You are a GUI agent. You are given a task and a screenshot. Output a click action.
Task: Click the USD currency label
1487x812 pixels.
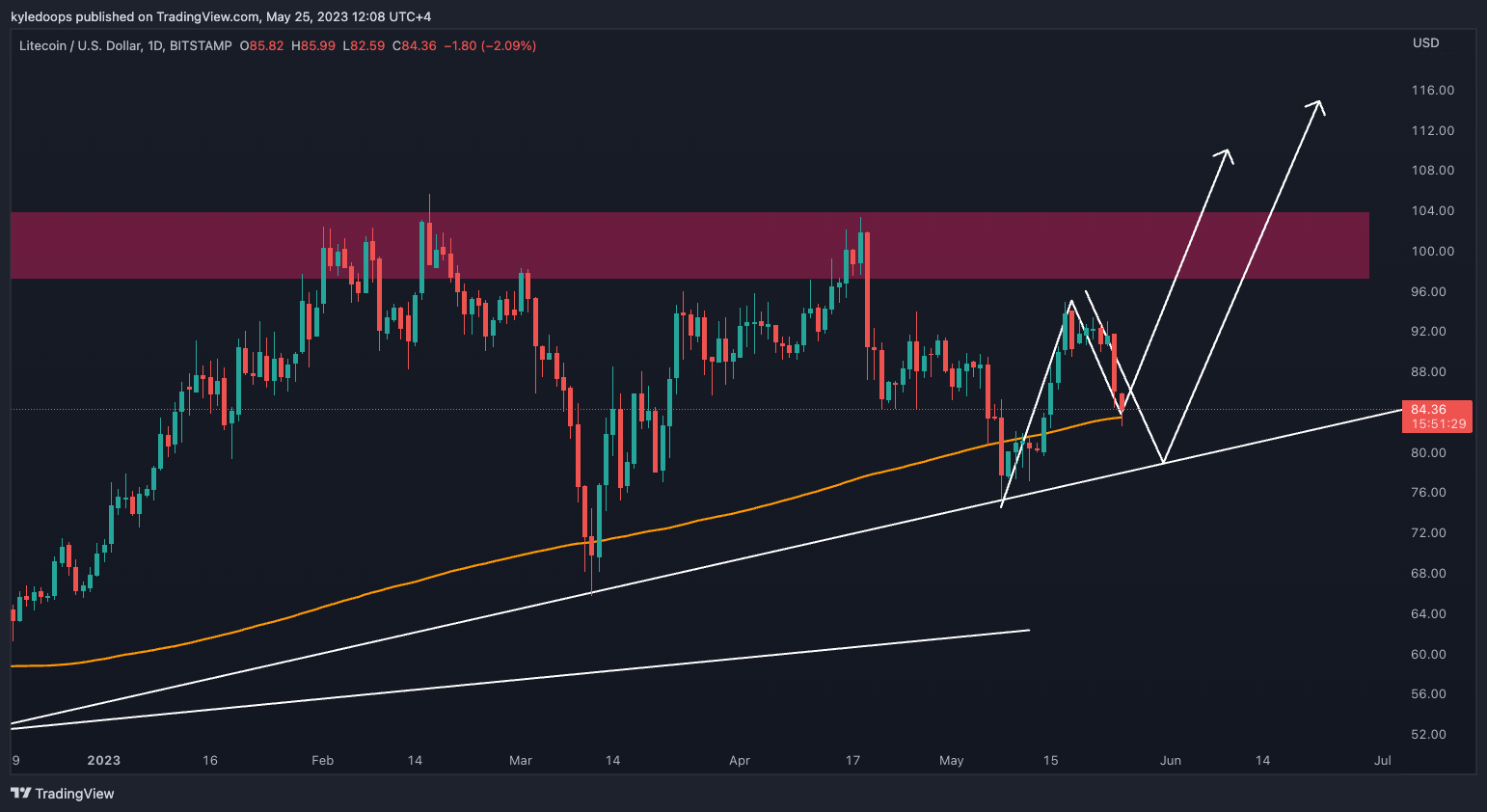tap(1425, 42)
